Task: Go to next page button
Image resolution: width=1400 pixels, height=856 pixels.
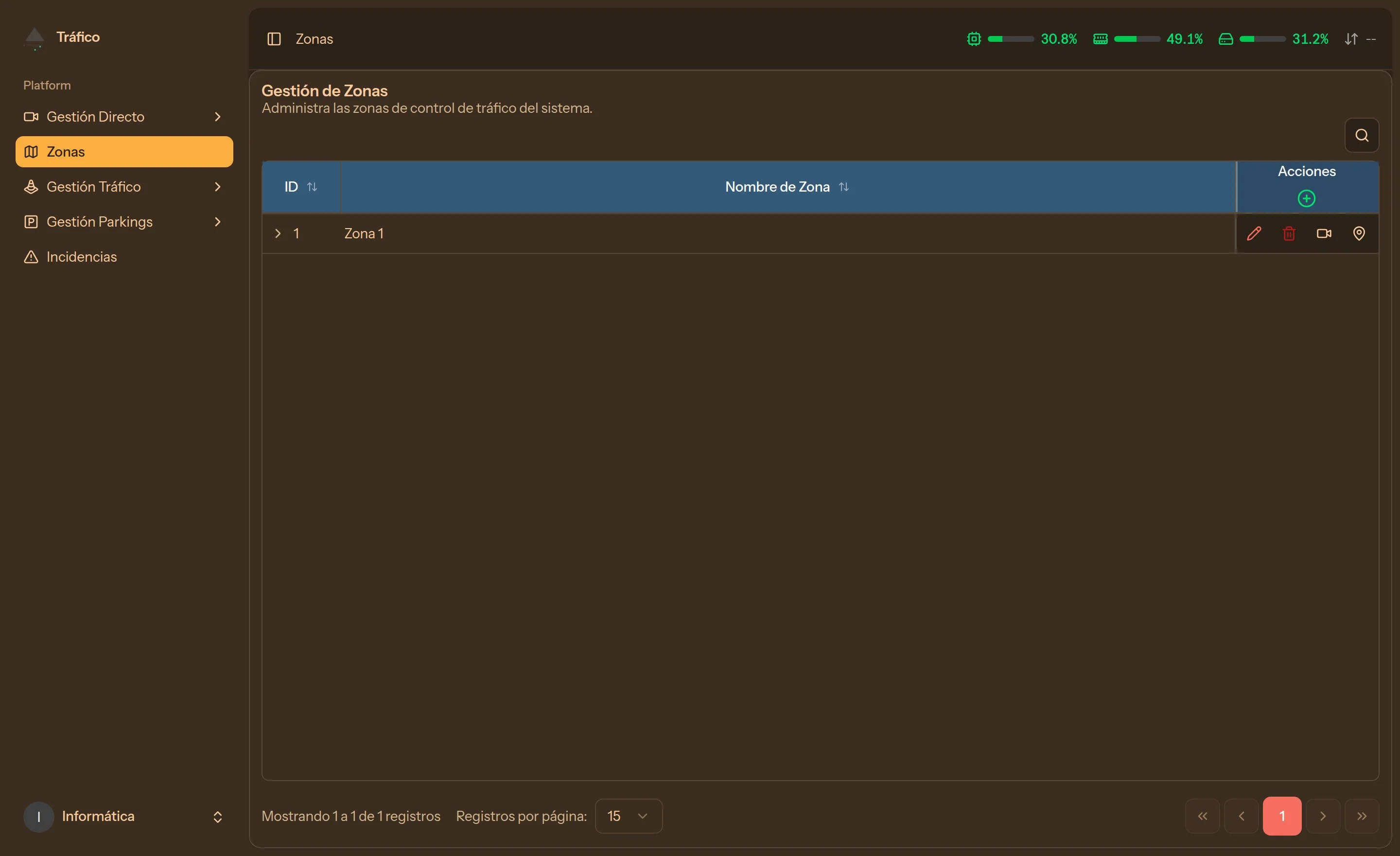Action: point(1323,816)
